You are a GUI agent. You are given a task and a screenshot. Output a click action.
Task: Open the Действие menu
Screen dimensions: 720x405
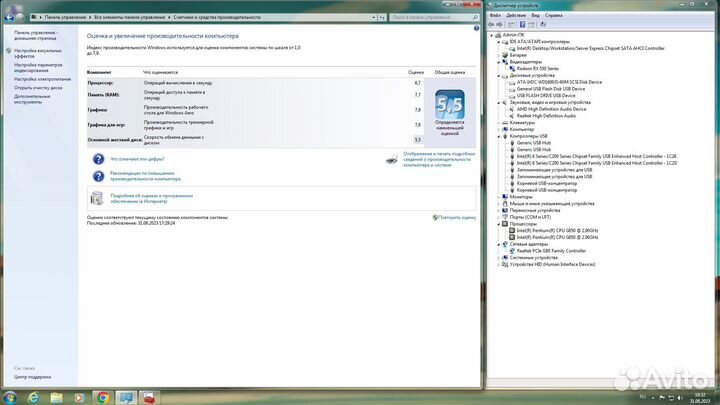click(516, 15)
